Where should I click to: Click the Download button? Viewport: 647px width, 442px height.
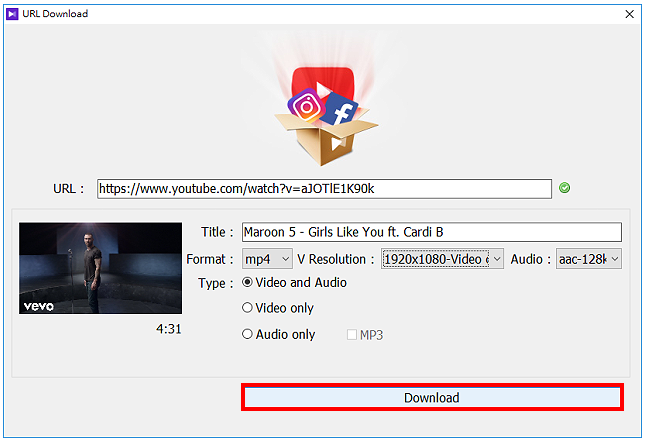(432, 397)
